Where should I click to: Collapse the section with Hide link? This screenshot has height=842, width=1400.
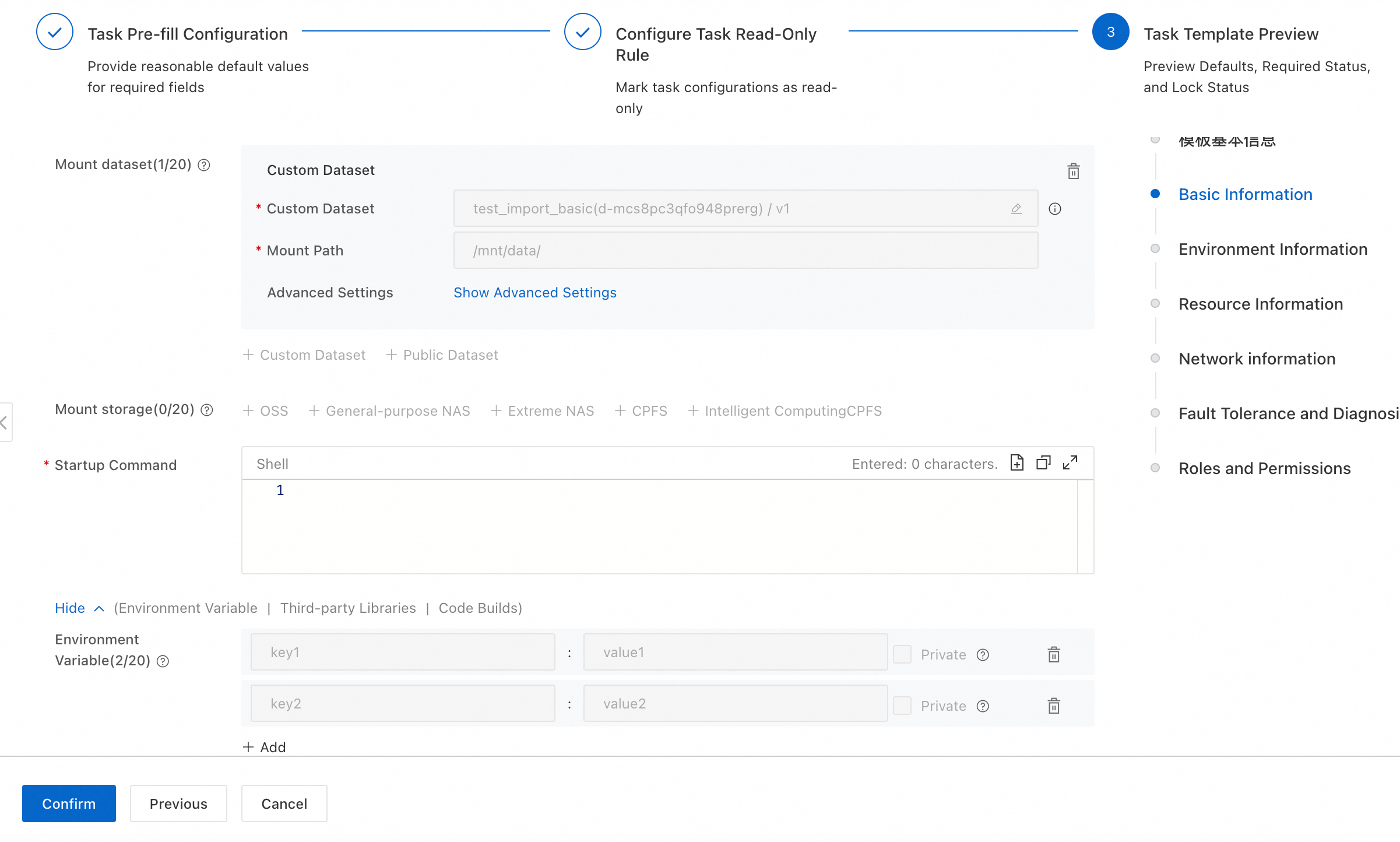coord(79,608)
